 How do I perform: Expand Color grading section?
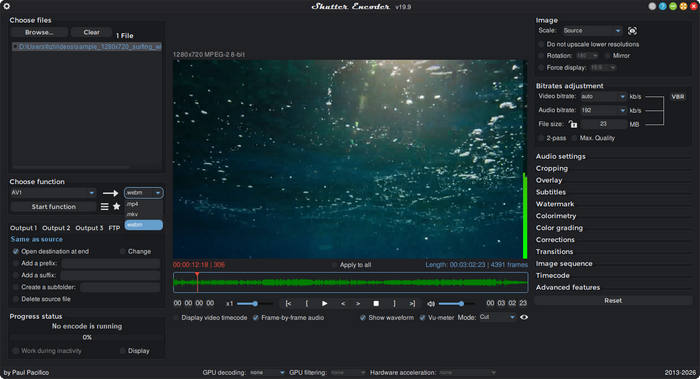[x=559, y=228]
